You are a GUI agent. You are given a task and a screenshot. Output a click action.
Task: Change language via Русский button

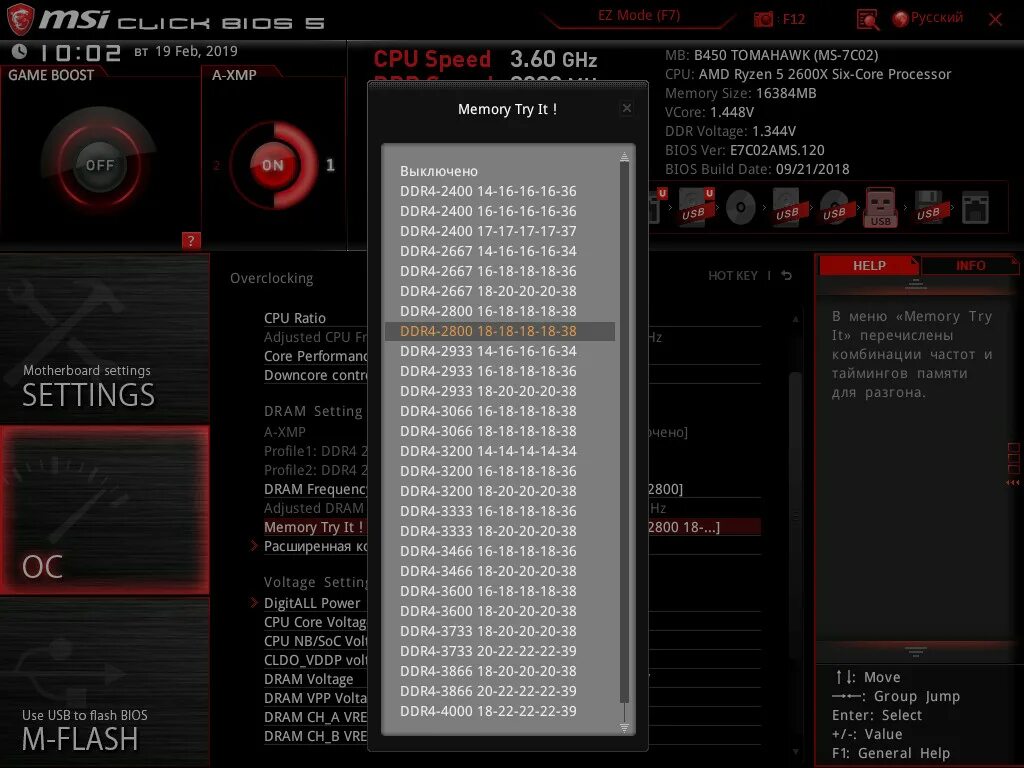pos(936,18)
